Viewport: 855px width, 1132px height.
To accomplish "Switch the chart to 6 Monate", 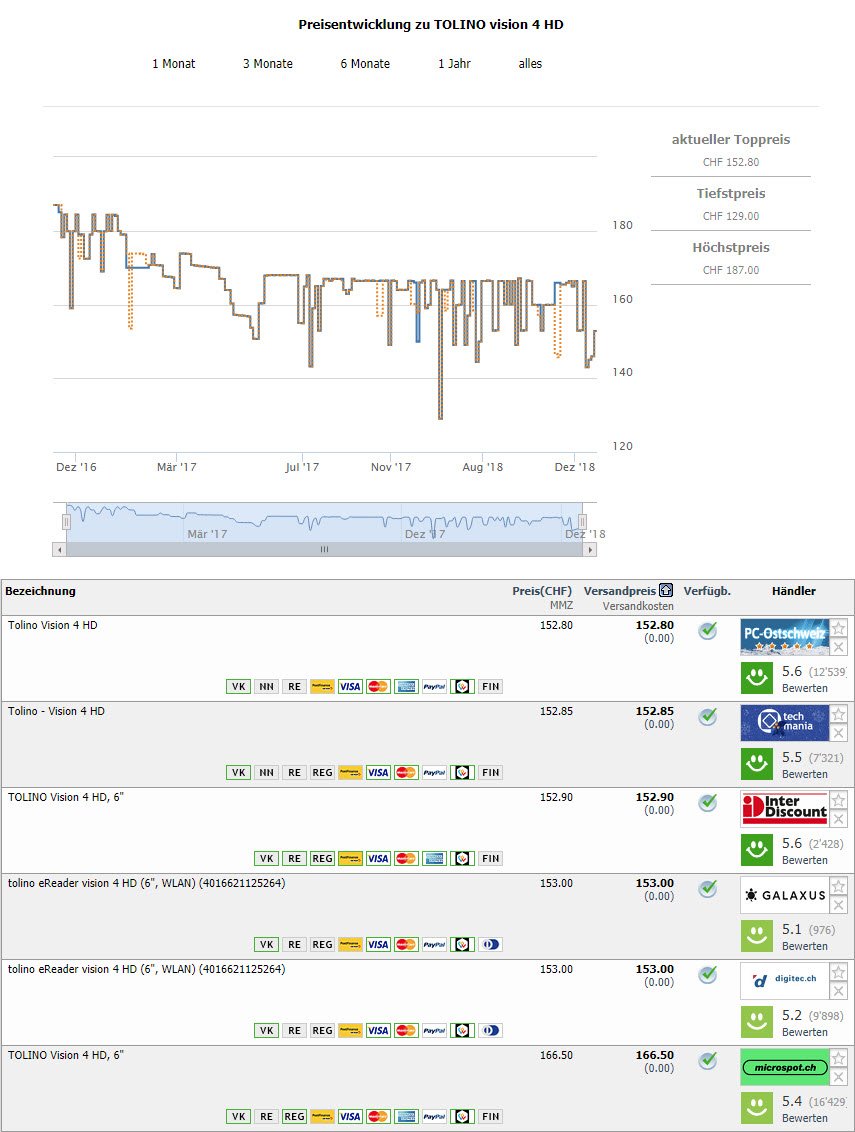I will pos(365,64).
